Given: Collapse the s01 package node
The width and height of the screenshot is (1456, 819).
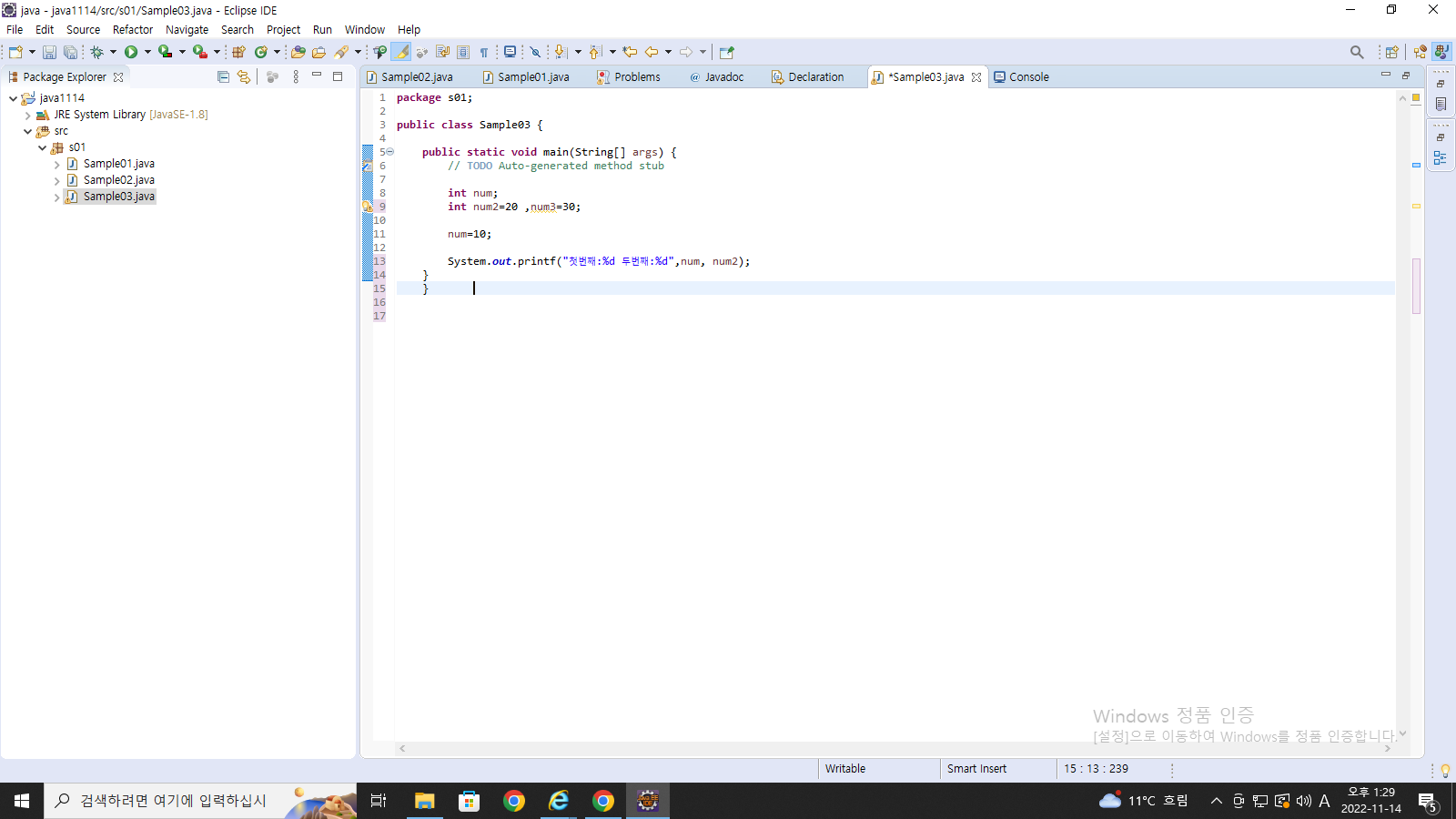Looking at the screenshot, I should click(42, 147).
